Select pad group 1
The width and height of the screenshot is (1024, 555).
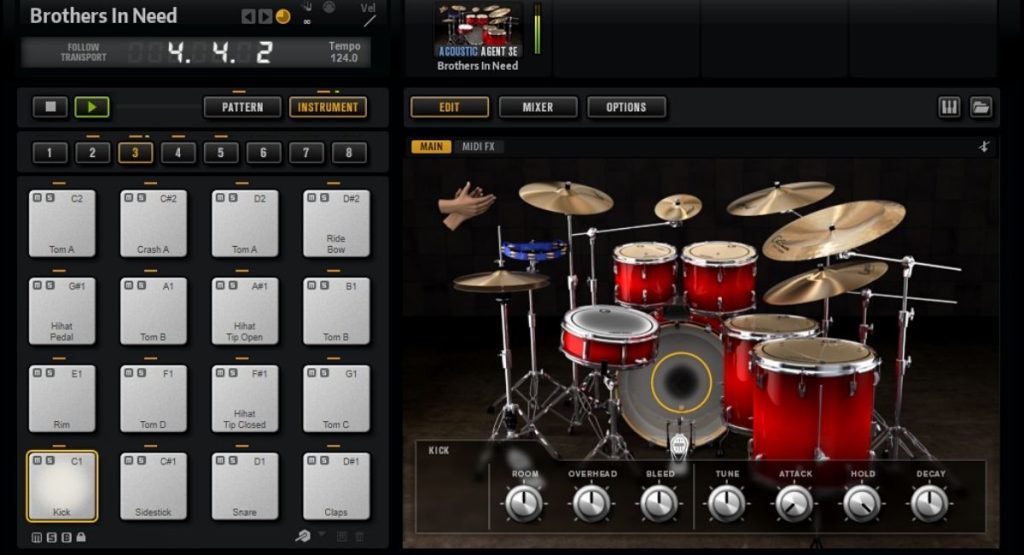[x=50, y=153]
